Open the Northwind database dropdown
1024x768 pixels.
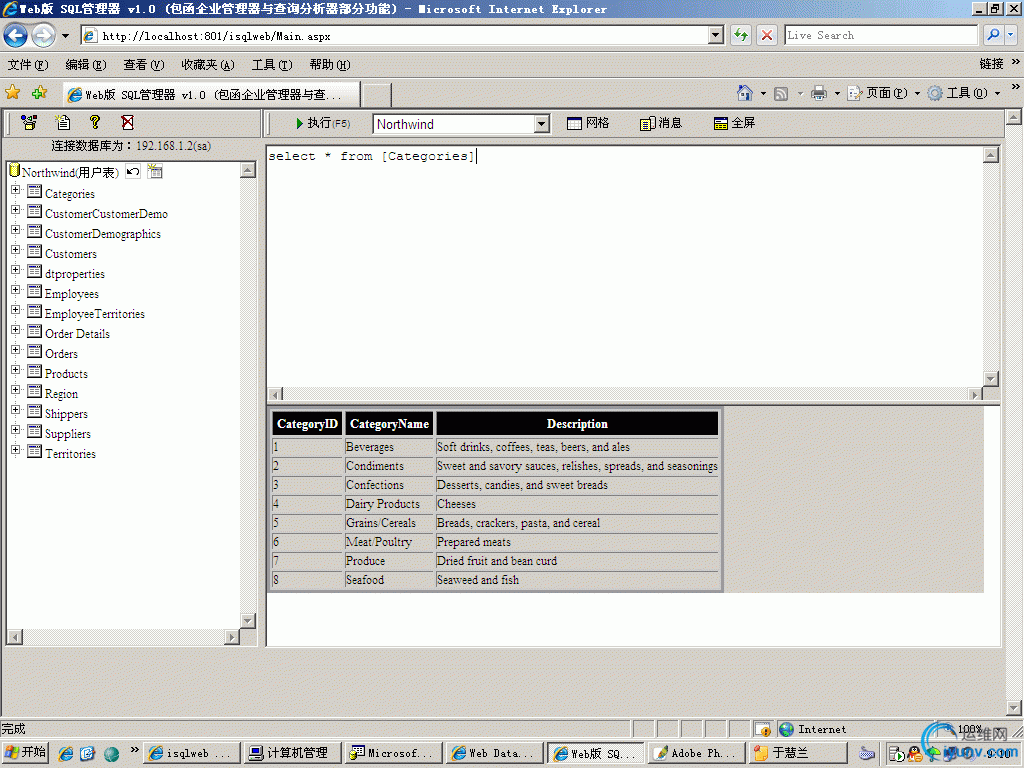coord(541,123)
